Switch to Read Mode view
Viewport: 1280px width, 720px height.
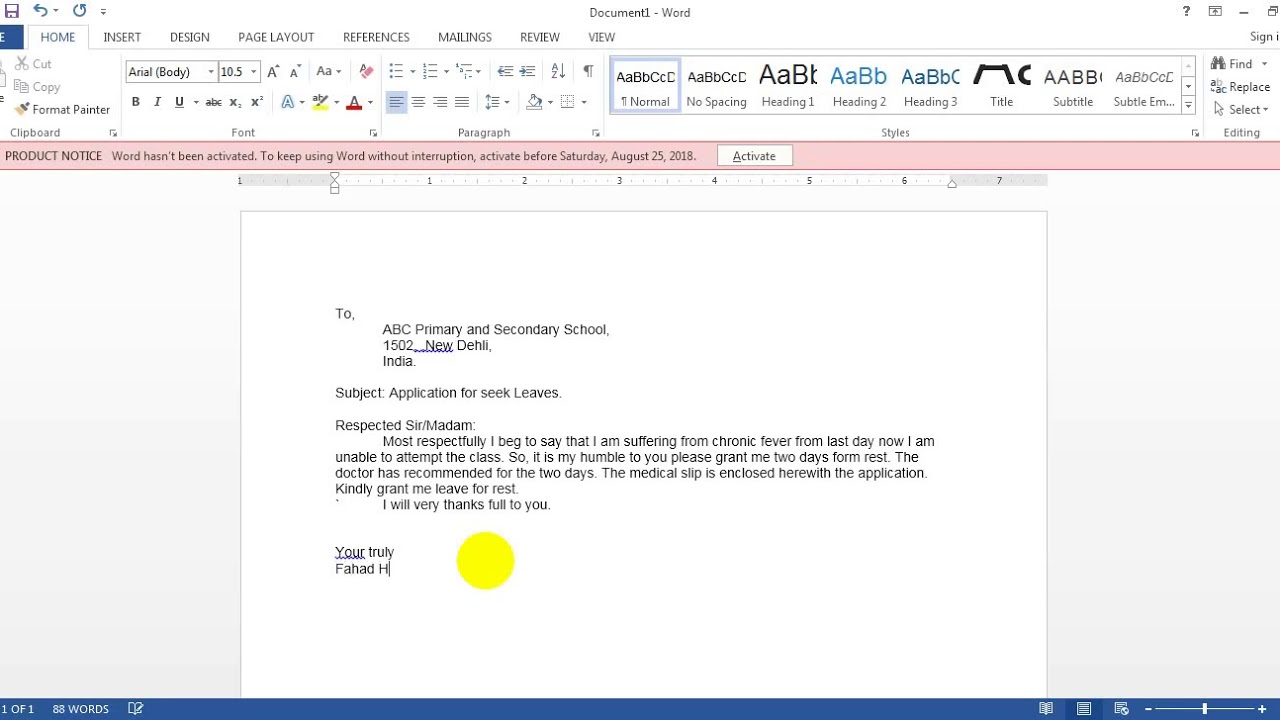pyautogui.click(x=1046, y=709)
